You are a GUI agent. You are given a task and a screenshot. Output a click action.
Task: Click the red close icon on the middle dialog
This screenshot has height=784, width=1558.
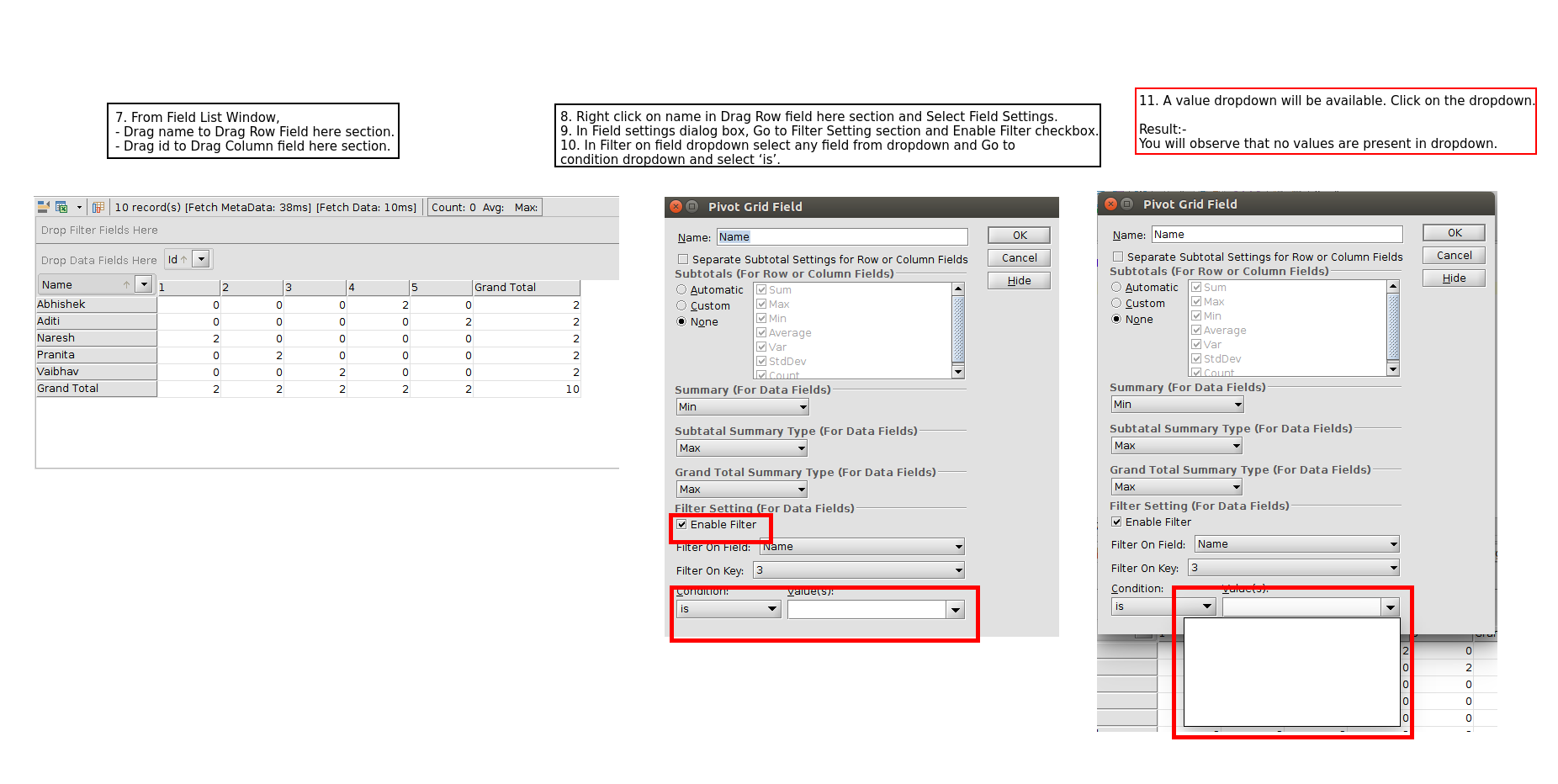click(676, 206)
